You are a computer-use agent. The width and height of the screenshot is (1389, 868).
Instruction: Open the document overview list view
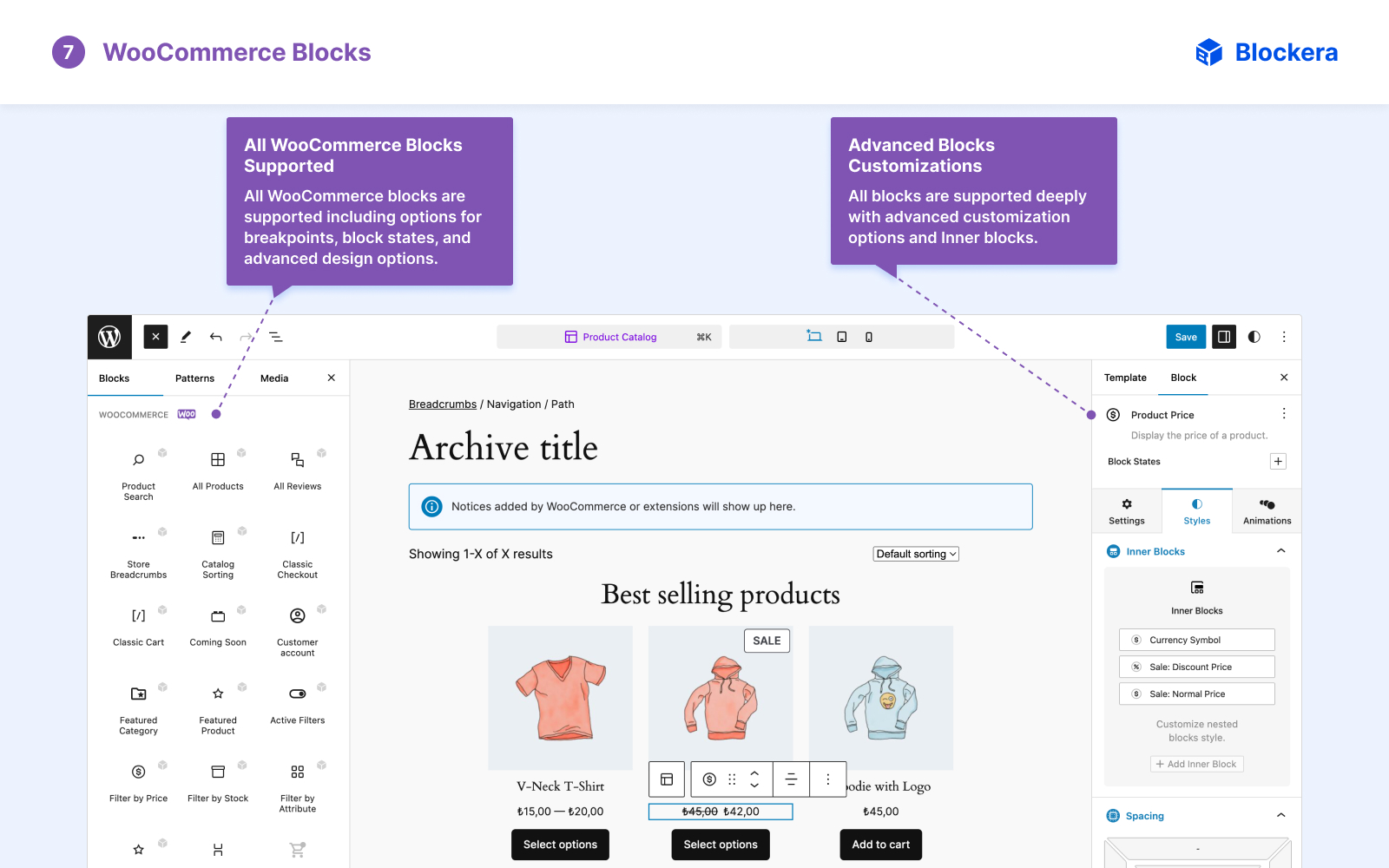[275, 337]
